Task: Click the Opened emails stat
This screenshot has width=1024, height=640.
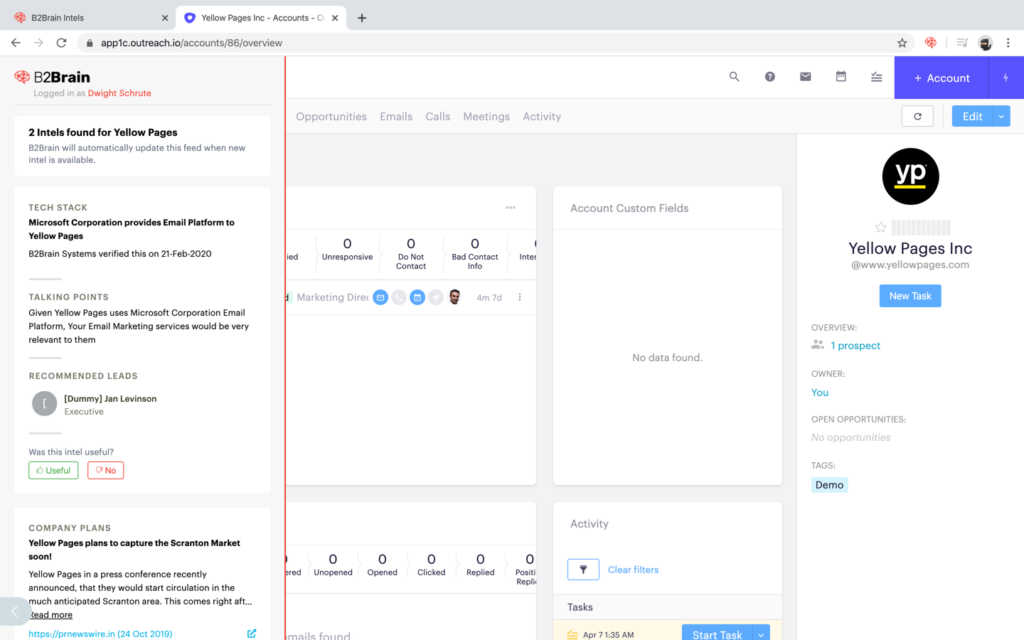Action: click(x=382, y=565)
